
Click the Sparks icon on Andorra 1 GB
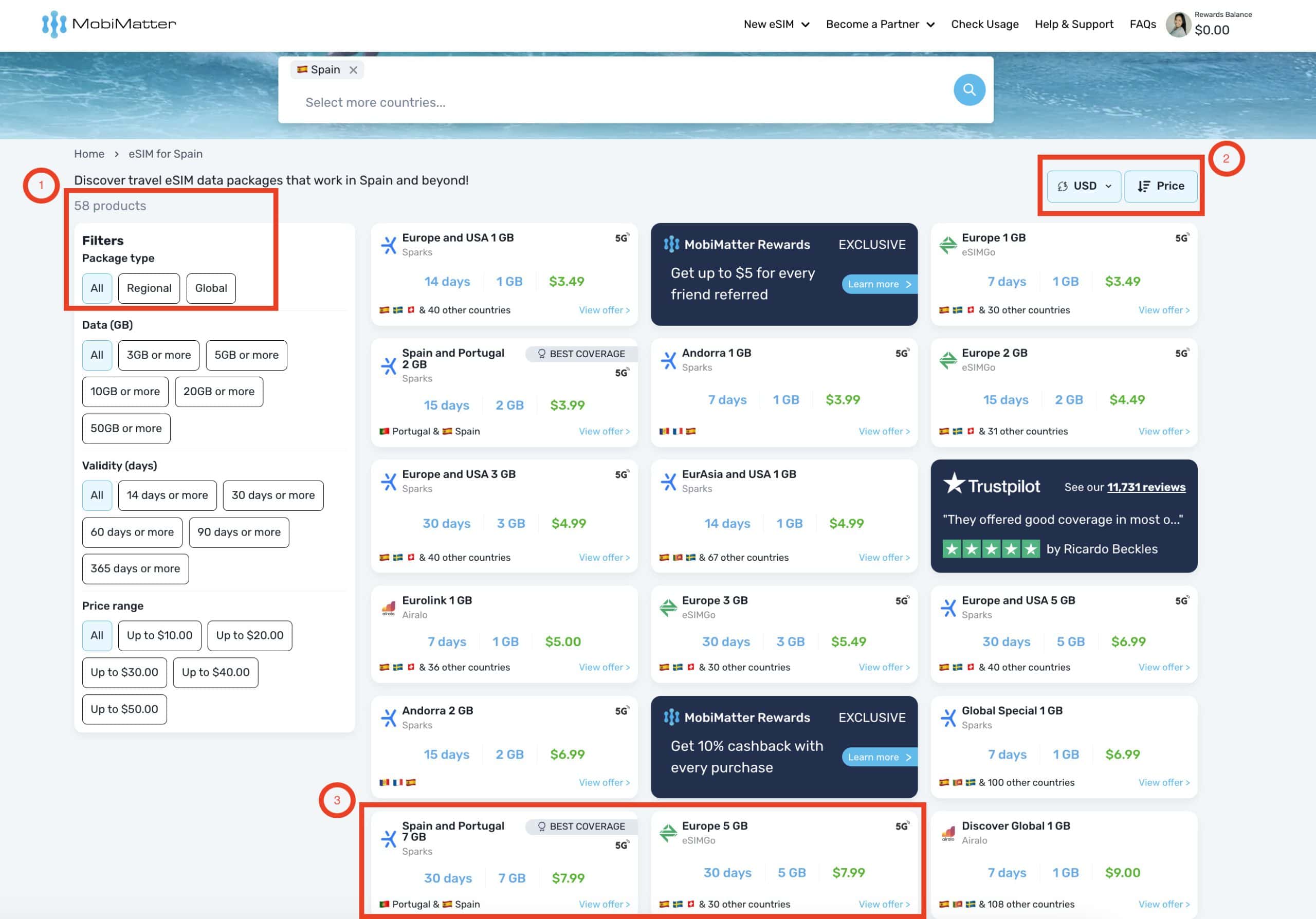click(x=668, y=360)
